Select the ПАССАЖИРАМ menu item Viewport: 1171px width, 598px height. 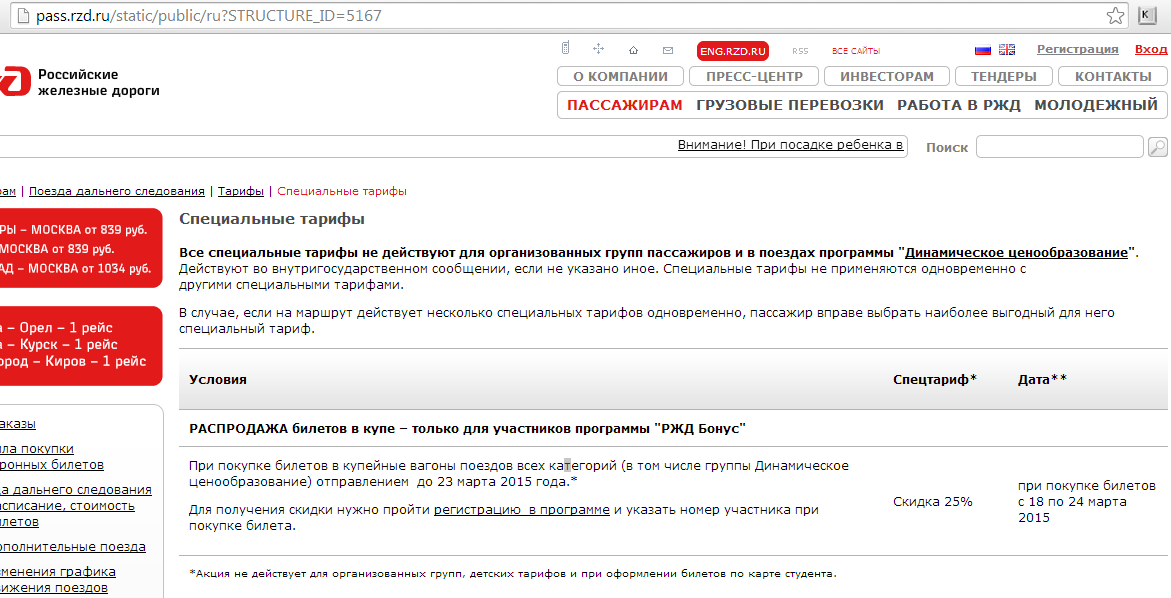(624, 105)
